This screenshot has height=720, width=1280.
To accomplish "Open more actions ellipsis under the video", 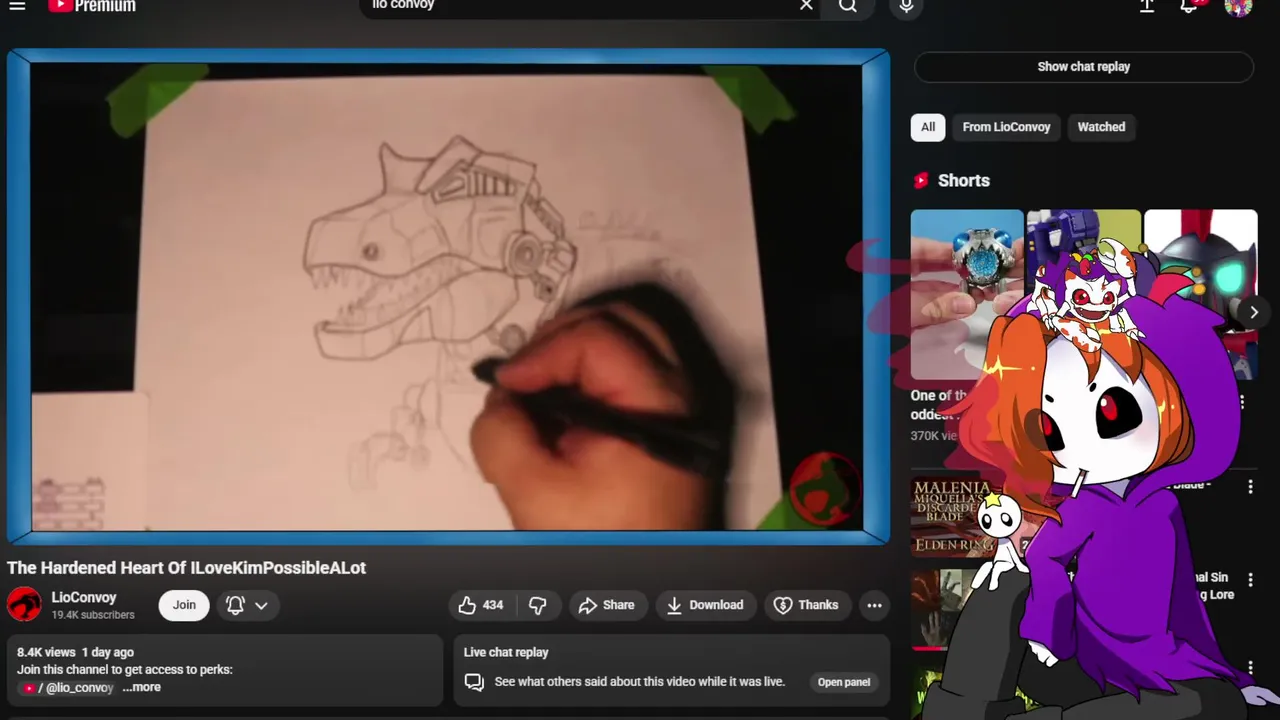I will (874, 605).
